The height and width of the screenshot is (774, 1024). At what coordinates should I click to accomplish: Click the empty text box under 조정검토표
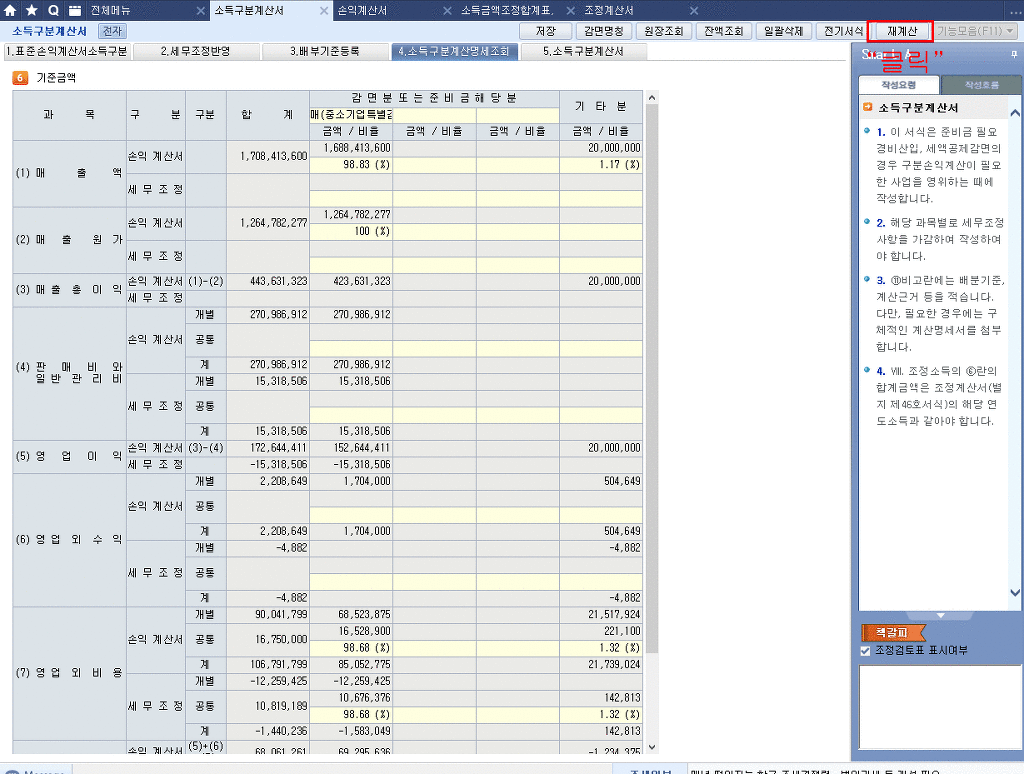(939, 707)
